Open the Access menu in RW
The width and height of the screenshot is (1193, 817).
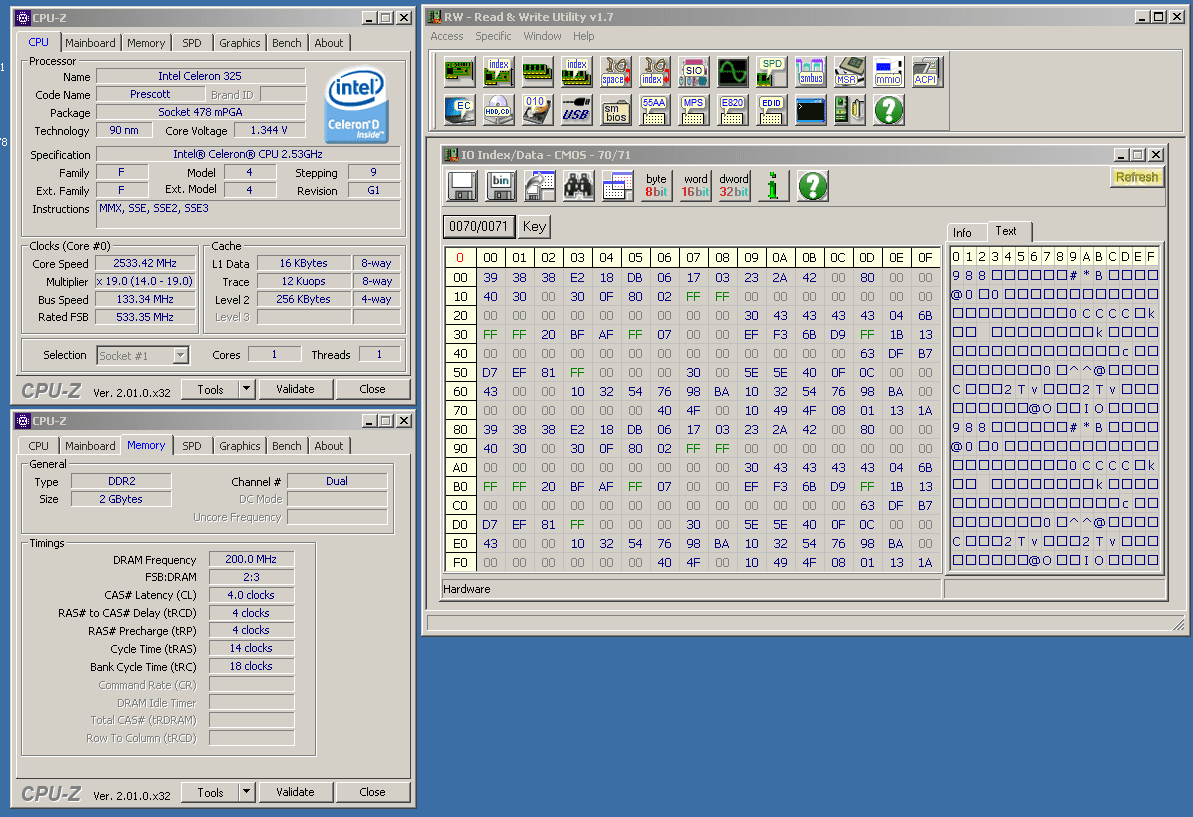click(447, 36)
